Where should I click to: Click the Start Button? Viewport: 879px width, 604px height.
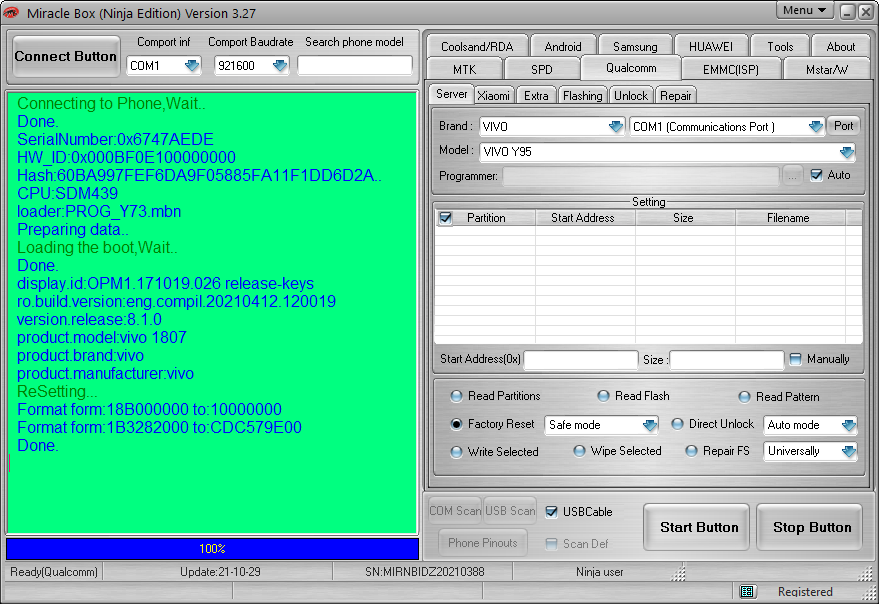pos(698,527)
